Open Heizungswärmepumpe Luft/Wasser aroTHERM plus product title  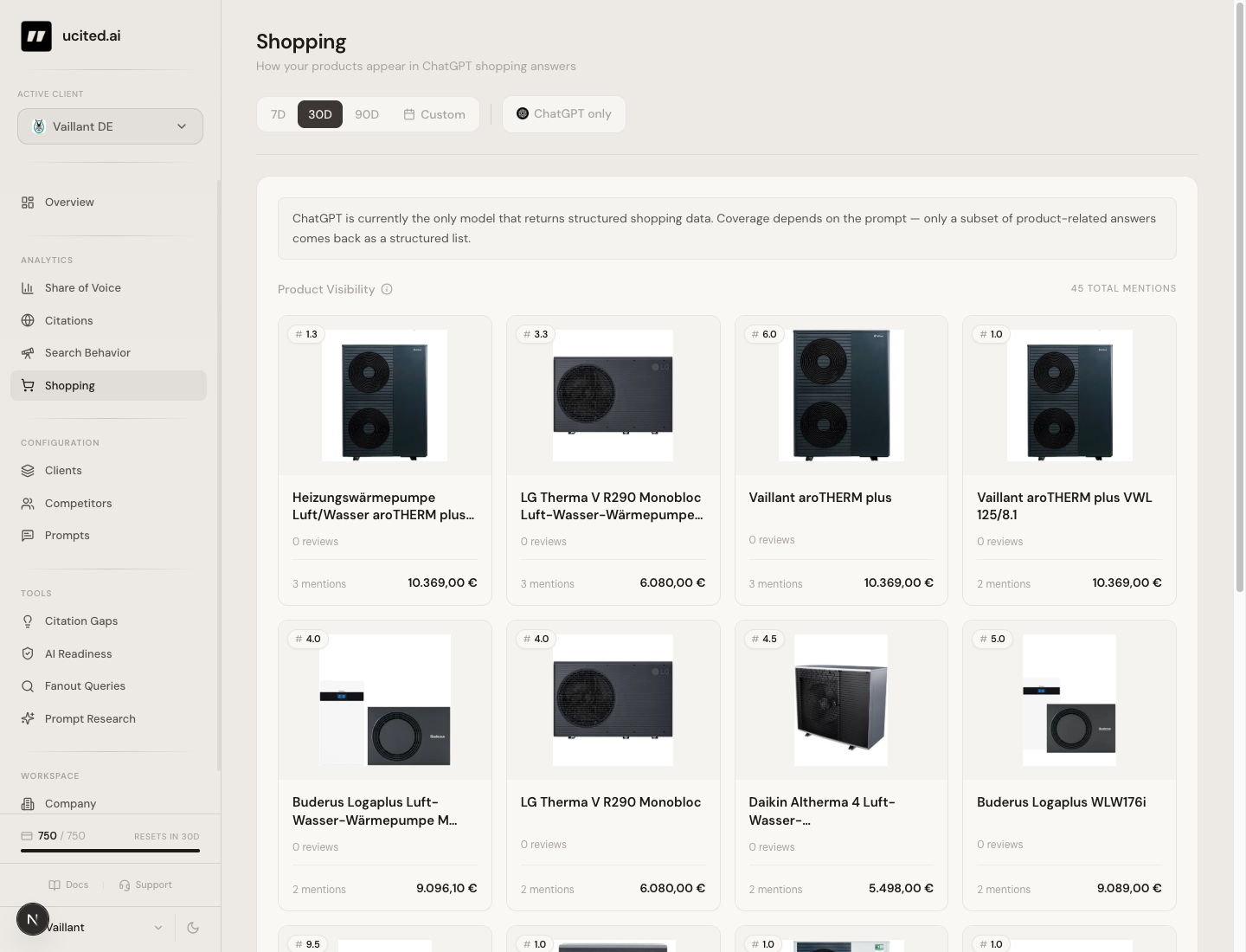pyautogui.click(x=383, y=506)
